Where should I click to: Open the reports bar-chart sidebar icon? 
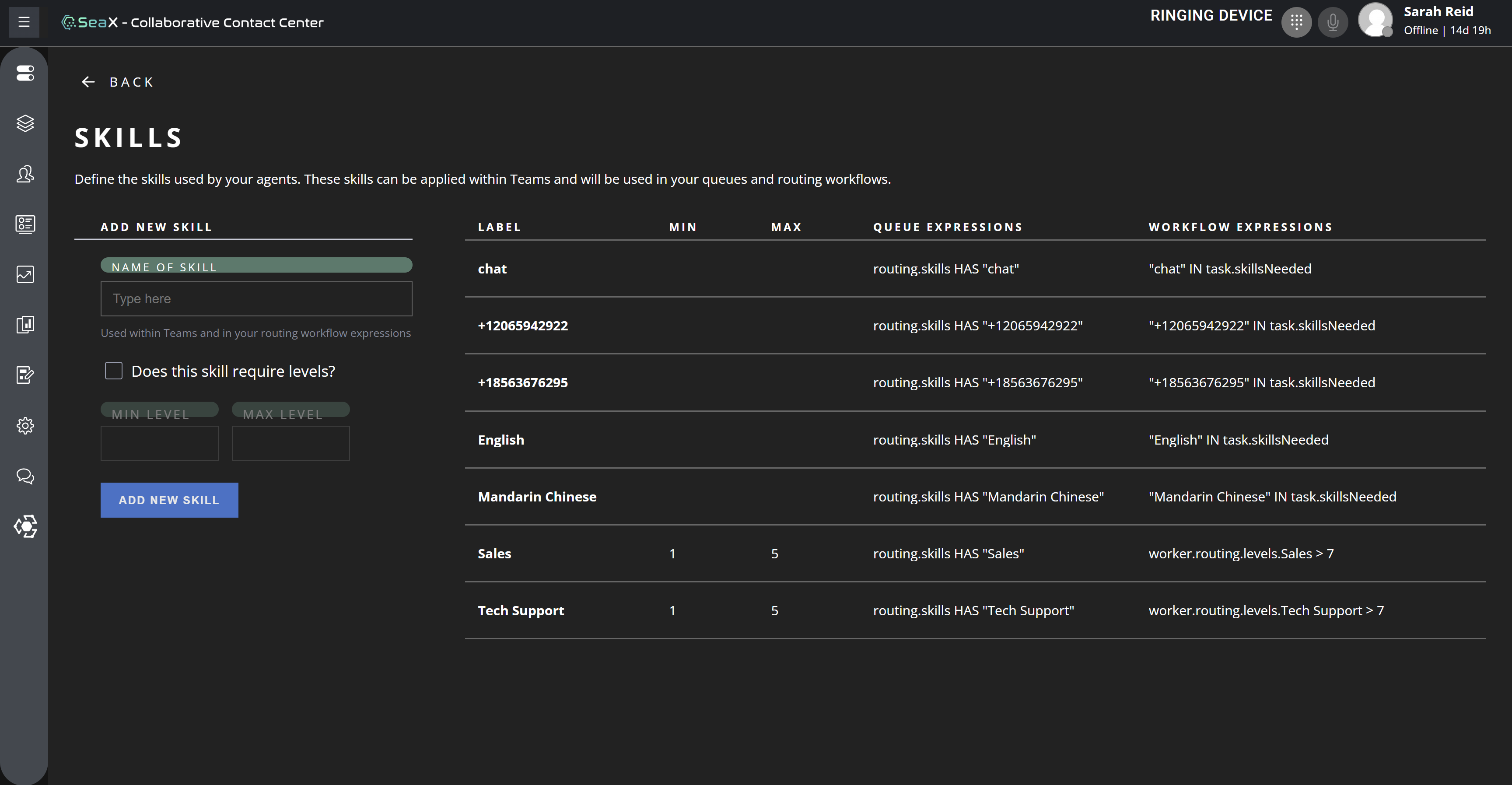(x=24, y=325)
